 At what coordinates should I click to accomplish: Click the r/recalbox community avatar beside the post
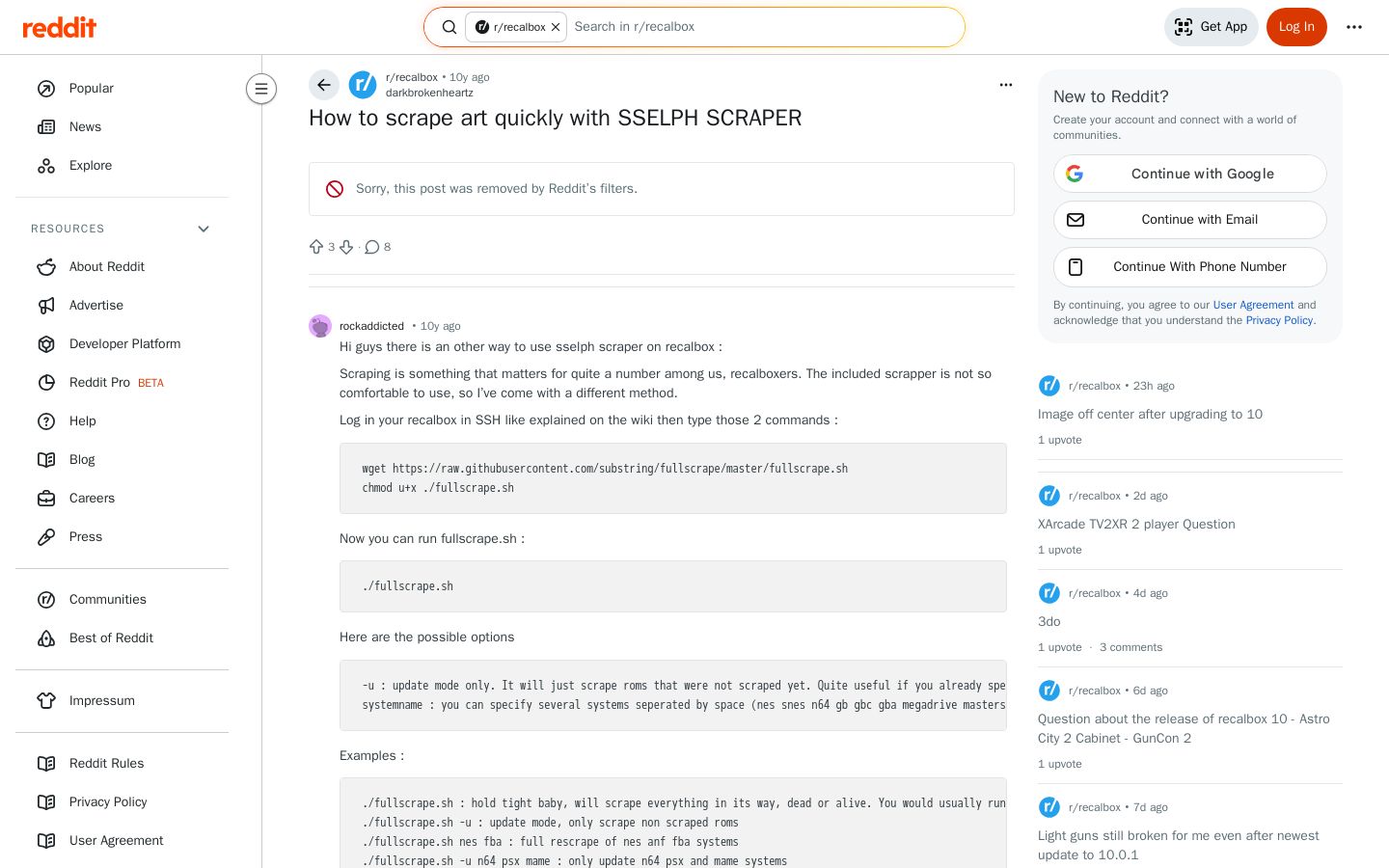[x=363, y=85]
